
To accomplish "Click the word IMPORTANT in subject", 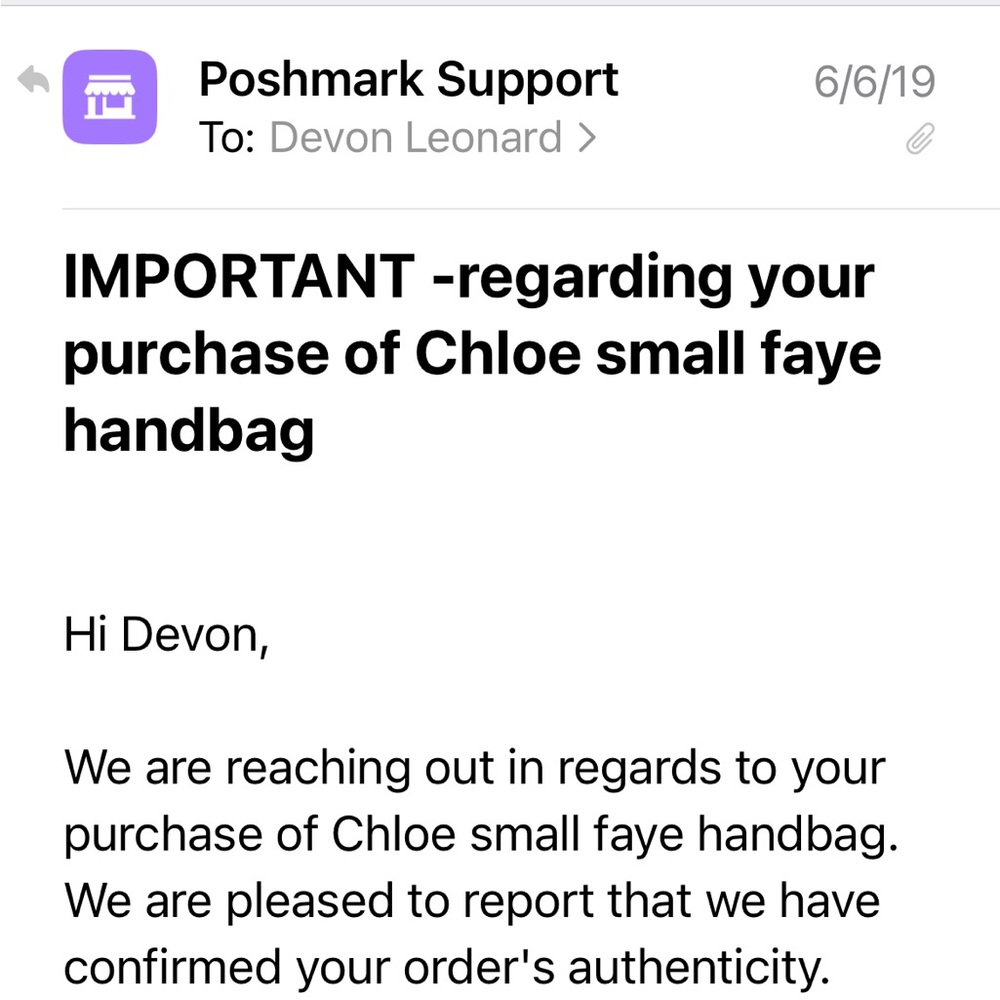I will click(239, 276).
